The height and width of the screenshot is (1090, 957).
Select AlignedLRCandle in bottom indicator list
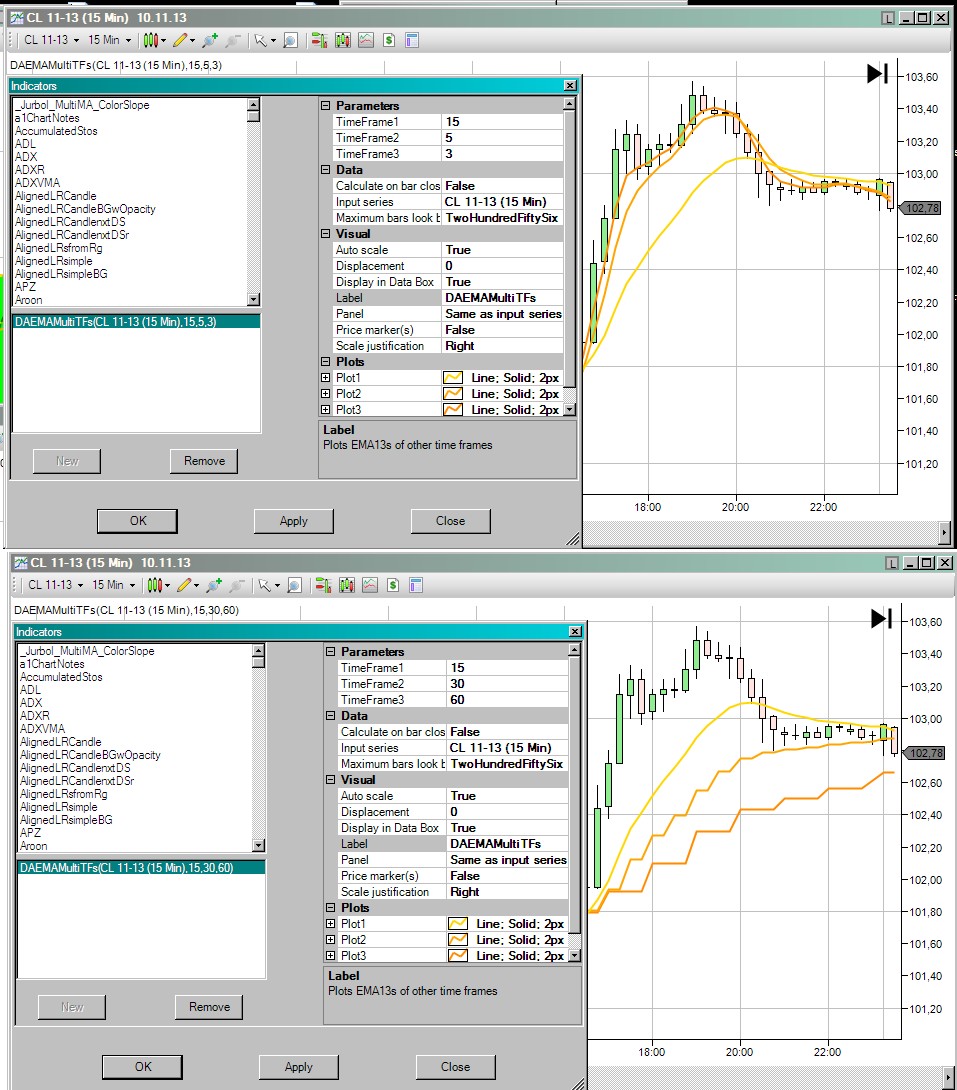[x=60, y=742]
